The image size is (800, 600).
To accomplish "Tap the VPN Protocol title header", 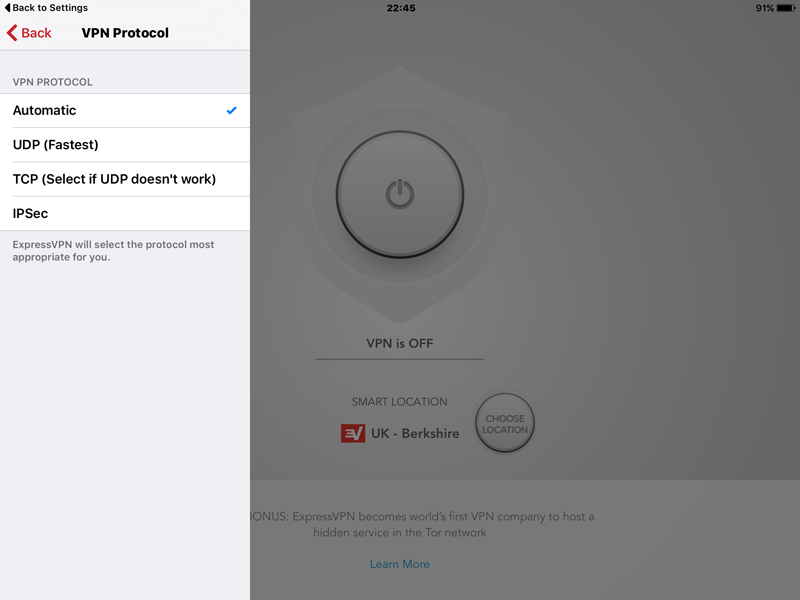I will click(x=125, y=33).
